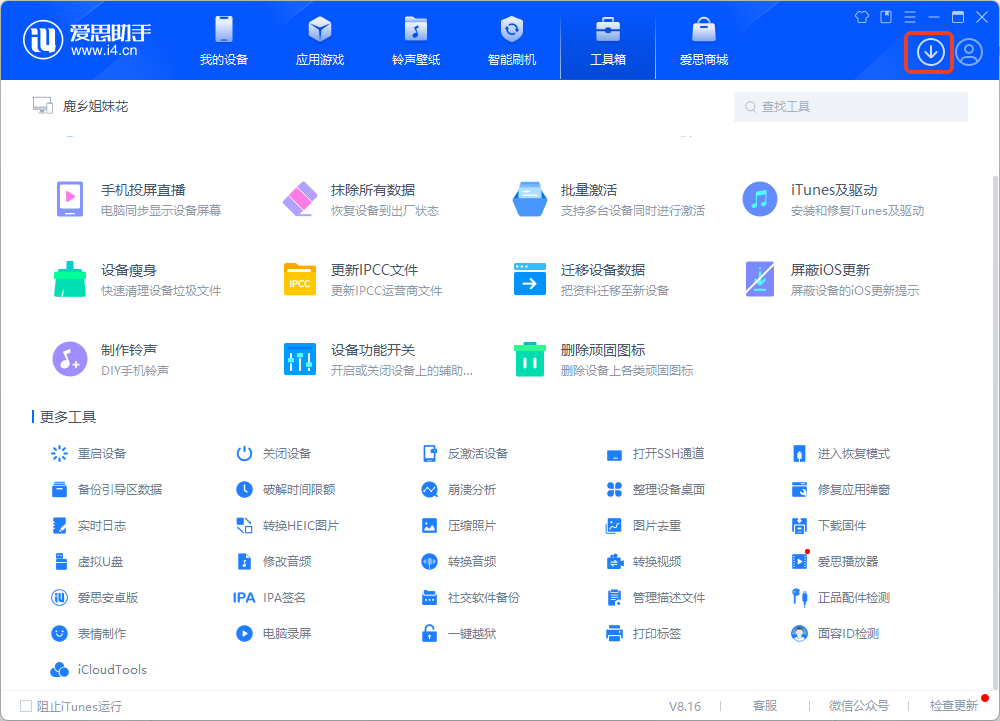The width and height of the screenshot is (1000, 721).
Task: Switch to 我的设备 tab
Action: [x=224, y=41]
